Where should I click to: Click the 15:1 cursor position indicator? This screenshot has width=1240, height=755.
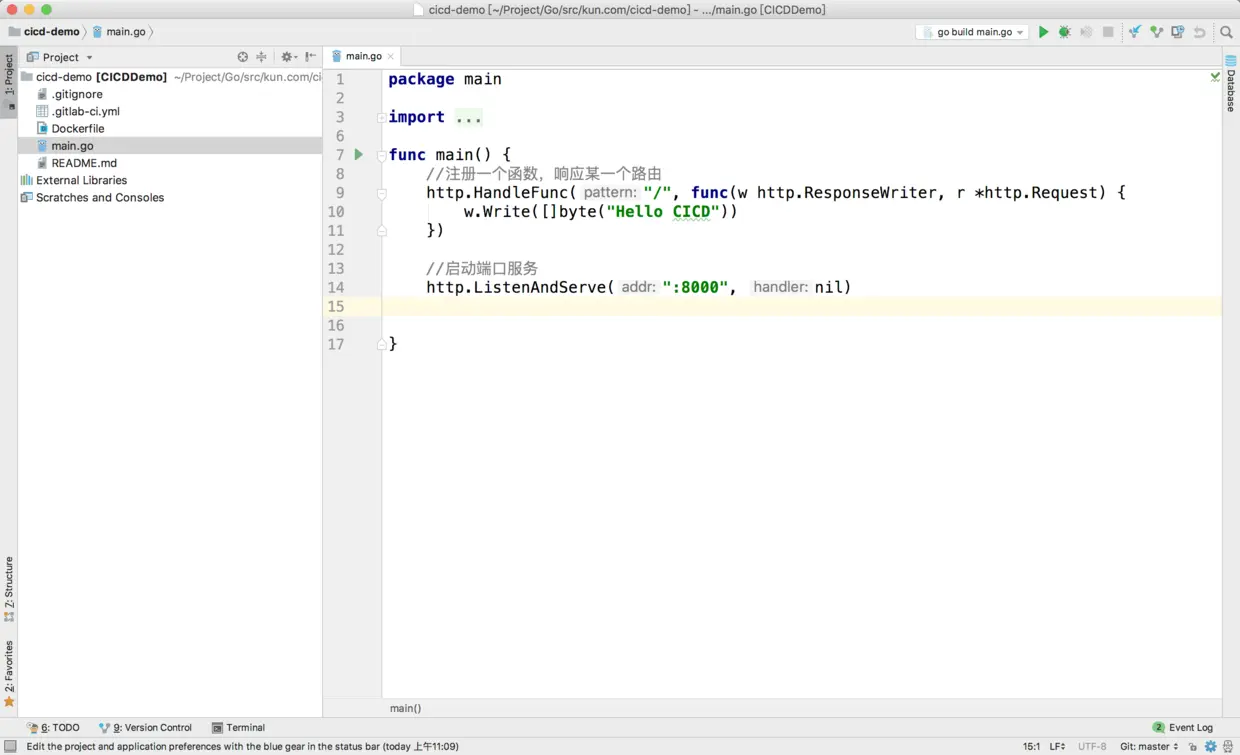[x=1031, y=746]
